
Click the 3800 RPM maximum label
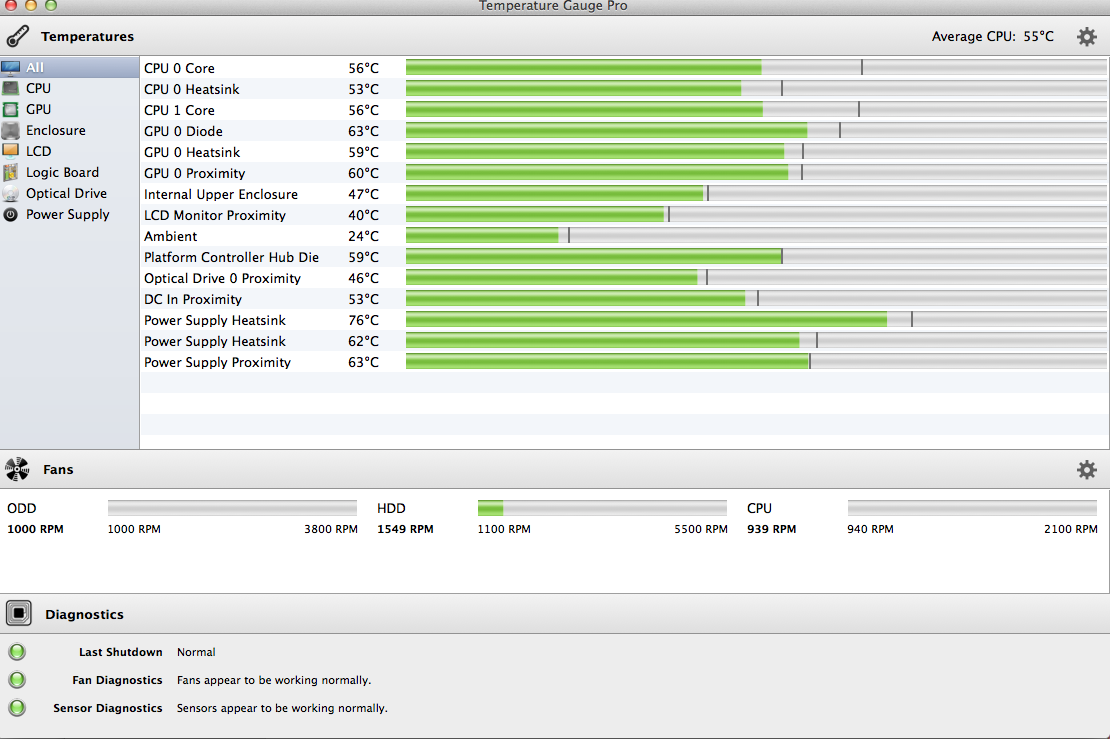click(331, 529)
